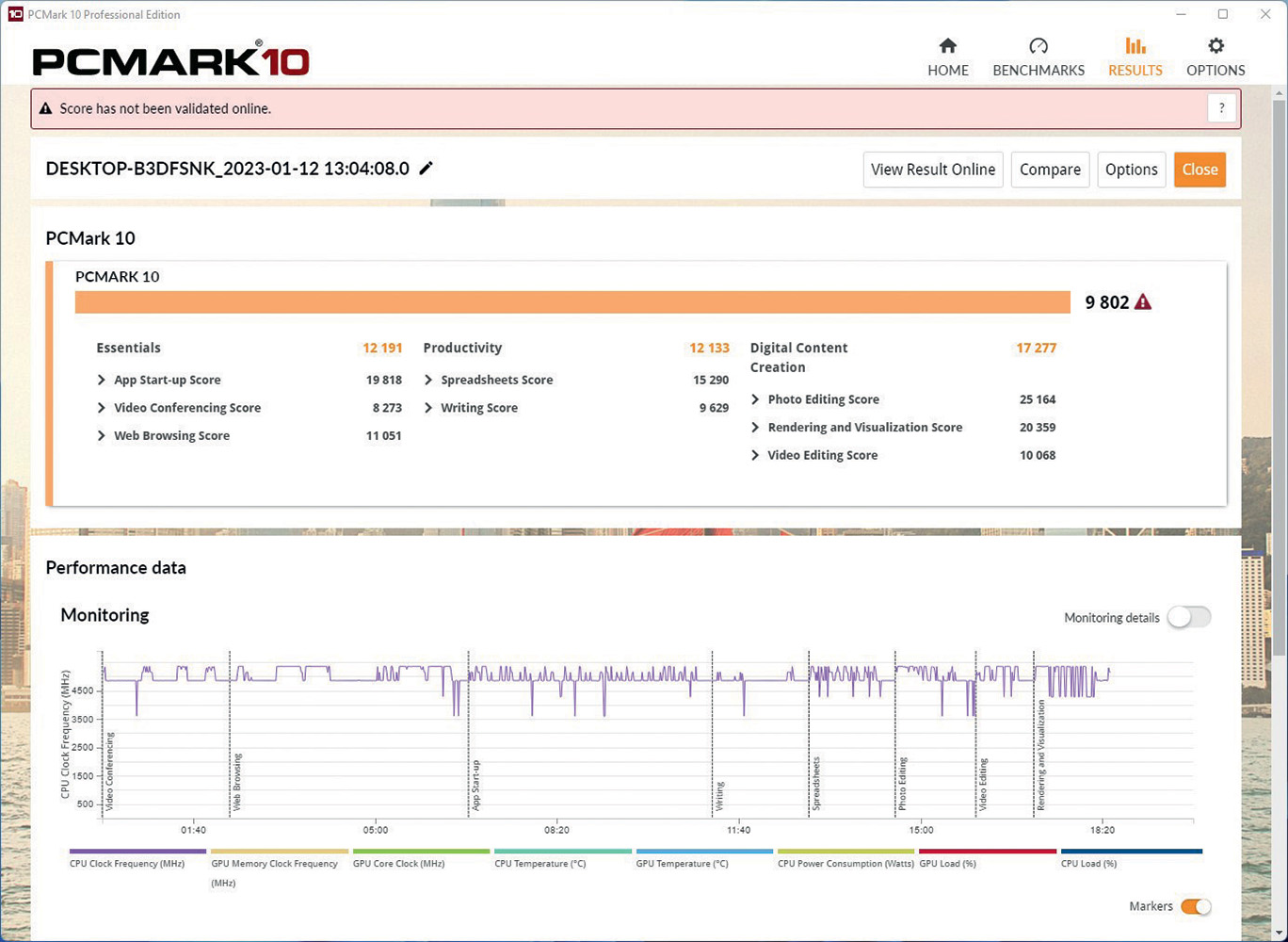Click the red warning triangle beside 9 802
The width and height of the screenshot is (1288, 942).
pyautogui.click(x=1143, y=302)
